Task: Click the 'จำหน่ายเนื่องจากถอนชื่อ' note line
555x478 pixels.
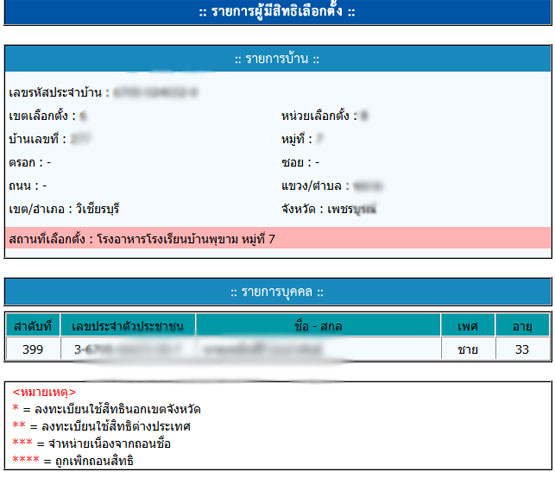Action: tap(92, 444)
